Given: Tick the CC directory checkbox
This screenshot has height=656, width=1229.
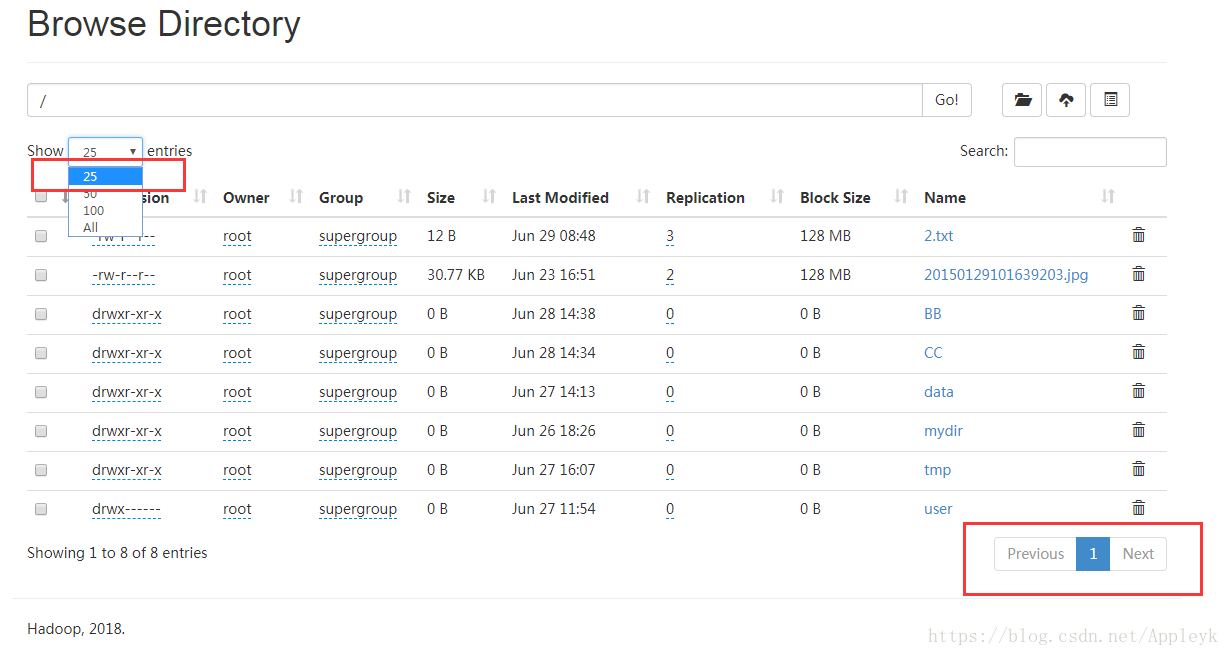Looking at the screenshot, I should point(41,353).
